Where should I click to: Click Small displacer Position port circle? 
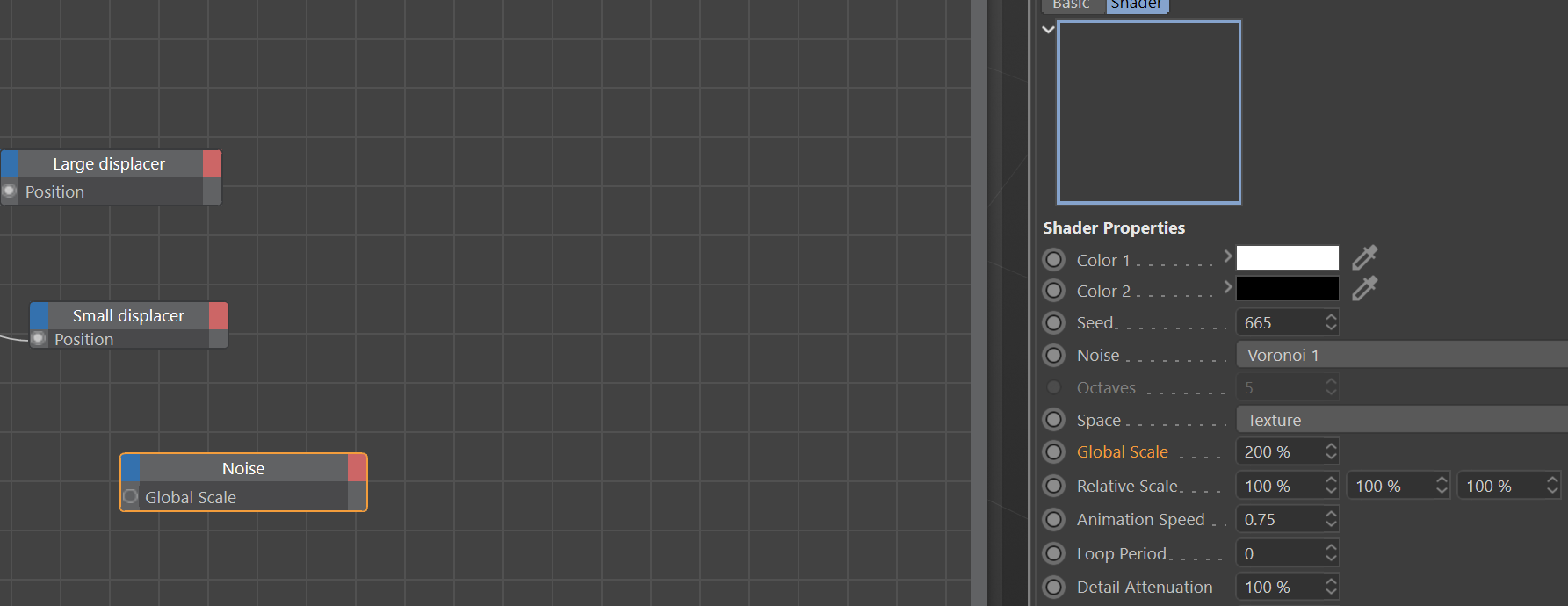(x=39, y=338)
